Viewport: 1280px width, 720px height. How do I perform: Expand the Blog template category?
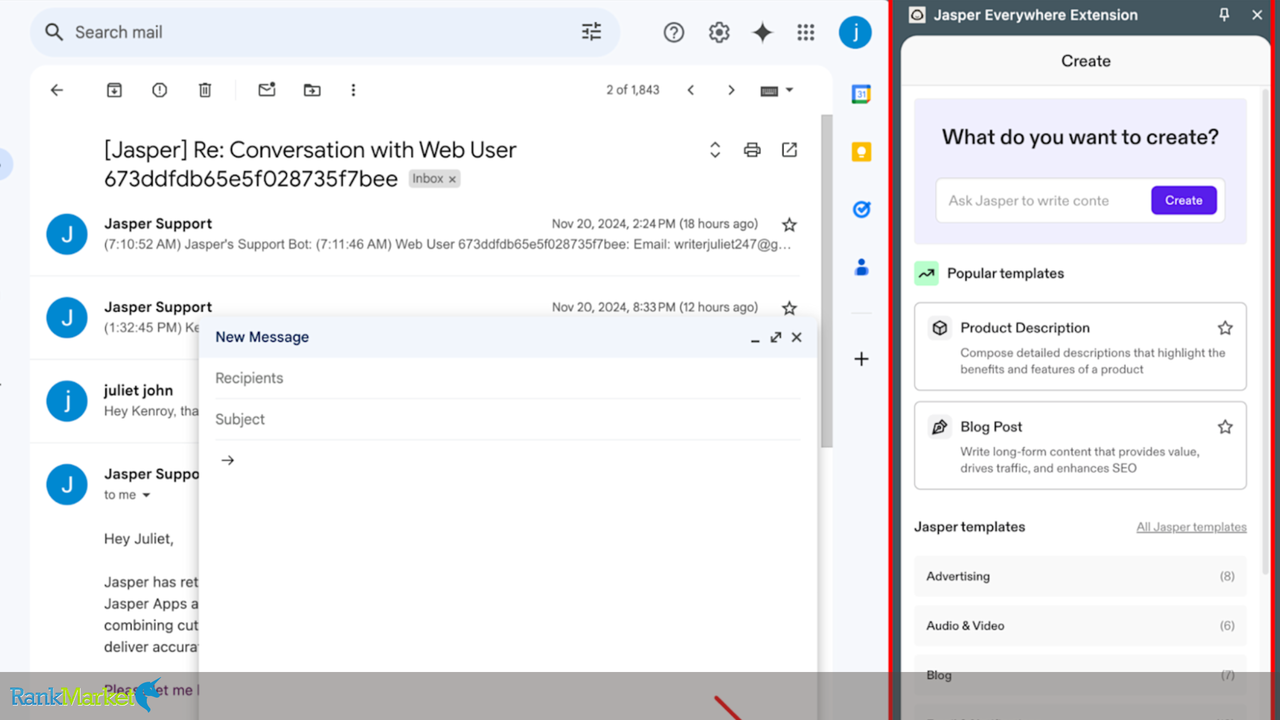point(1080,675)
